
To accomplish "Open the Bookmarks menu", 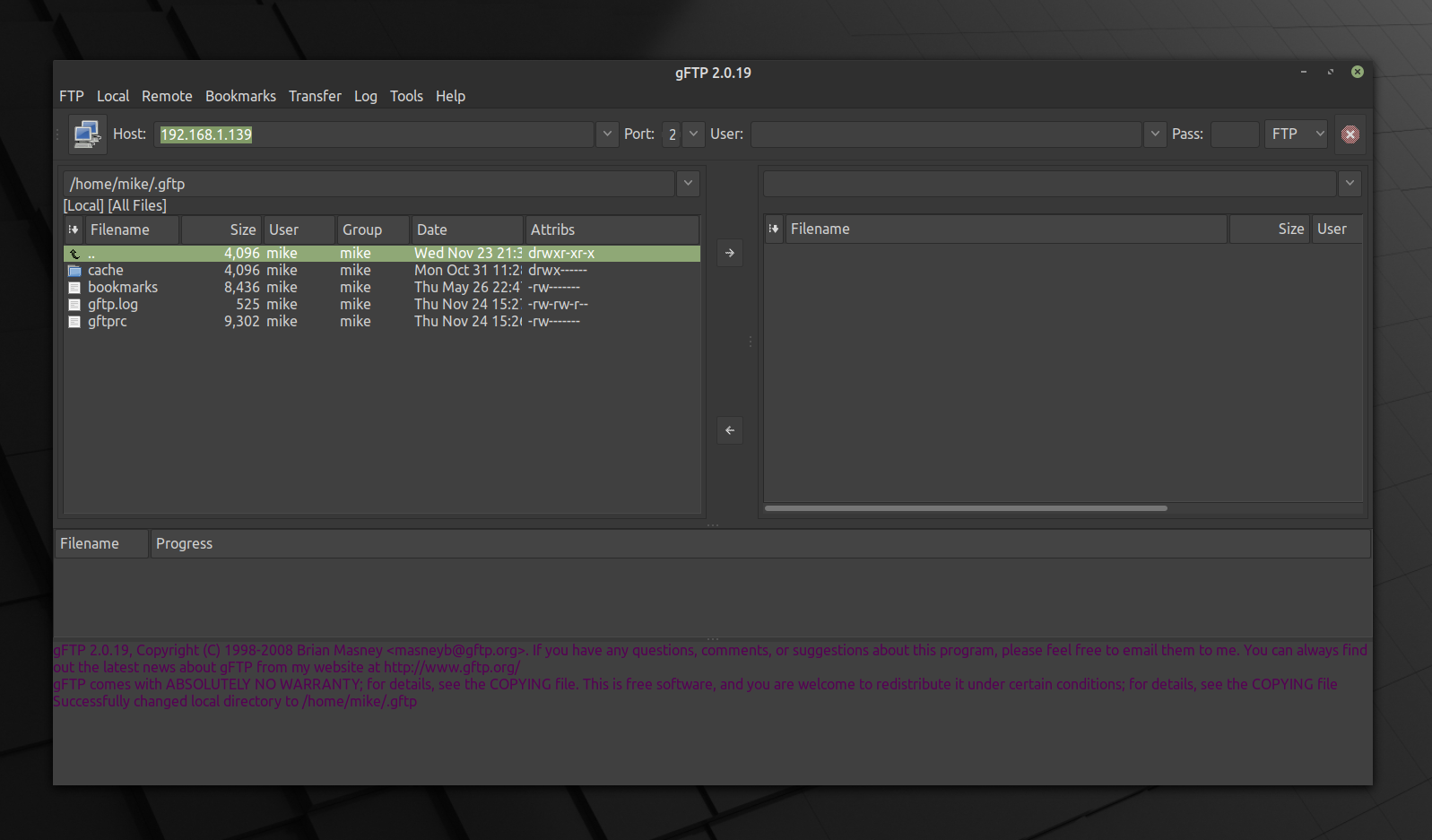I will (240, 96).
